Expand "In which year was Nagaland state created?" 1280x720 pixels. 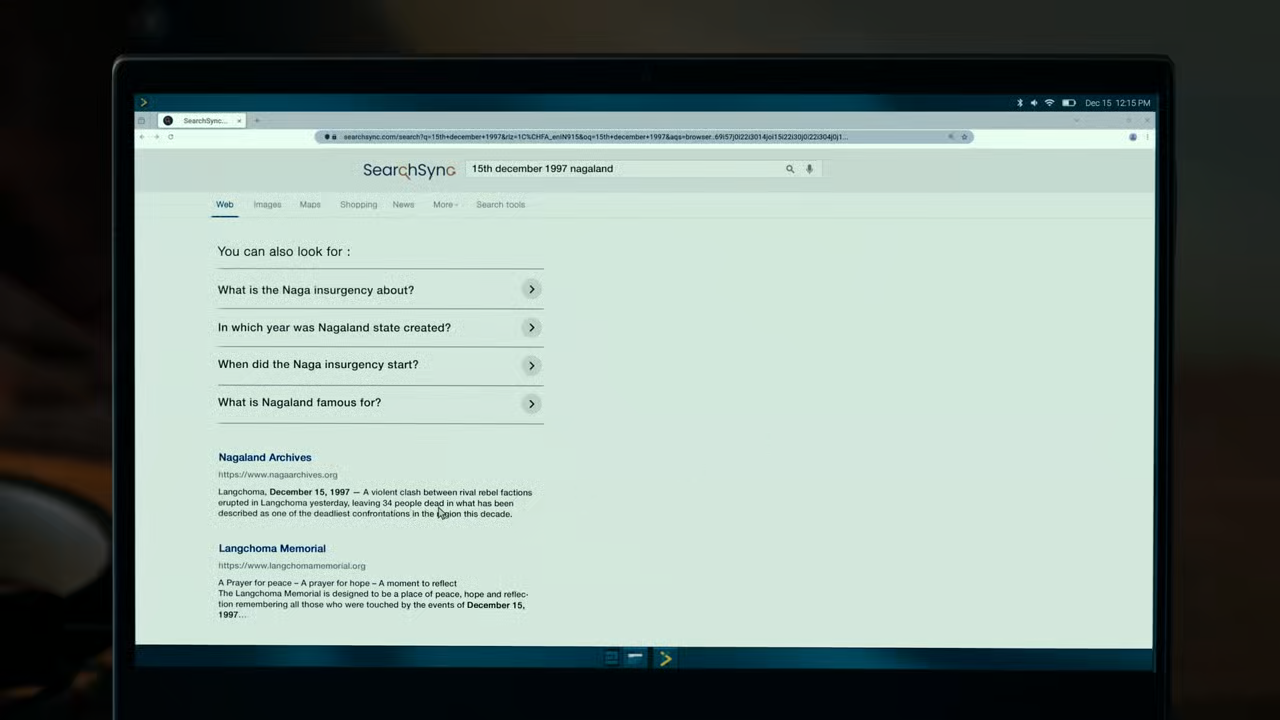coord(531,328)
